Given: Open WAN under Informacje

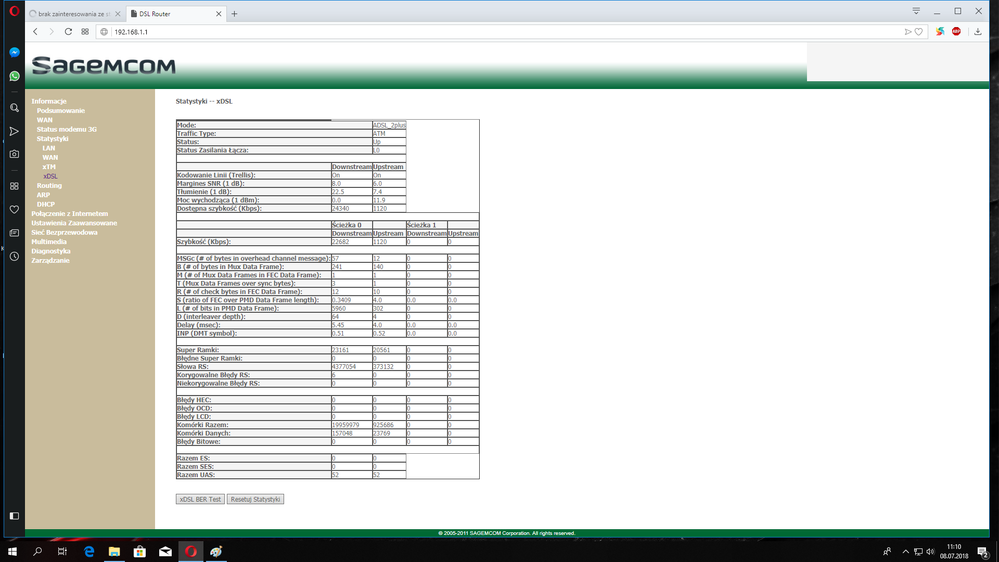Looking at the screenshot, I should (45, 120).
